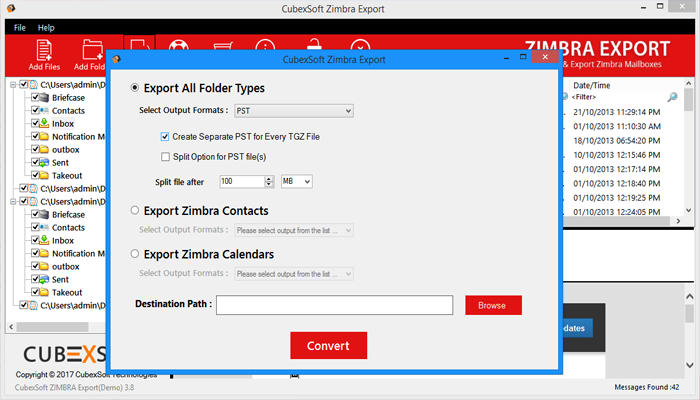The image size is (700, 400).
Task: Open the Contacts output formats dropdown
Action: point(294,230)
